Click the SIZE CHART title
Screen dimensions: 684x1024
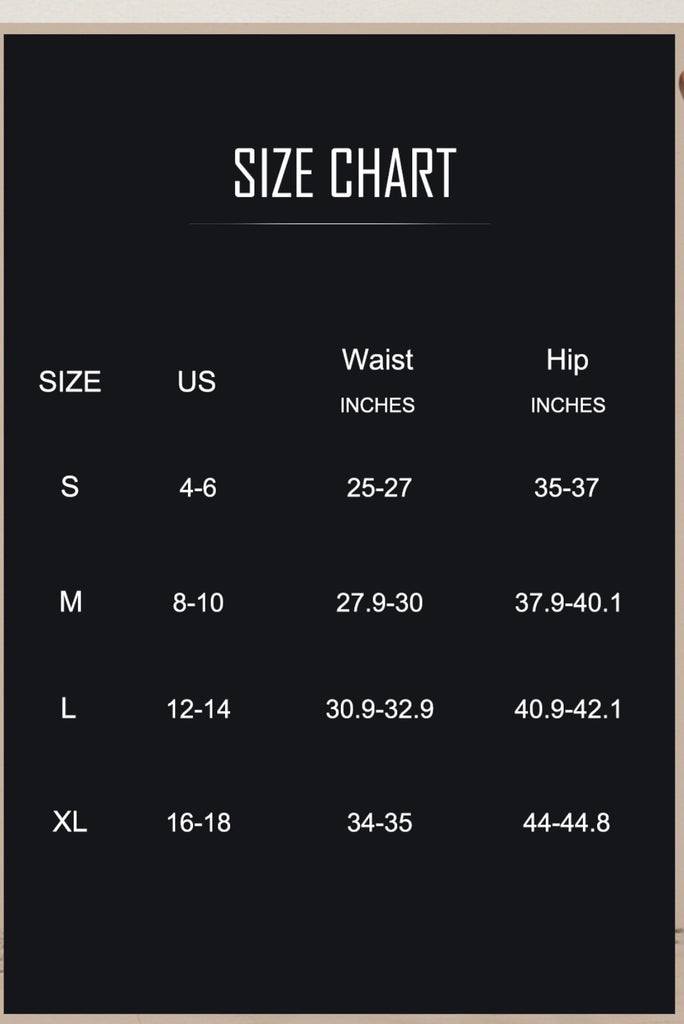click(345, 172)
